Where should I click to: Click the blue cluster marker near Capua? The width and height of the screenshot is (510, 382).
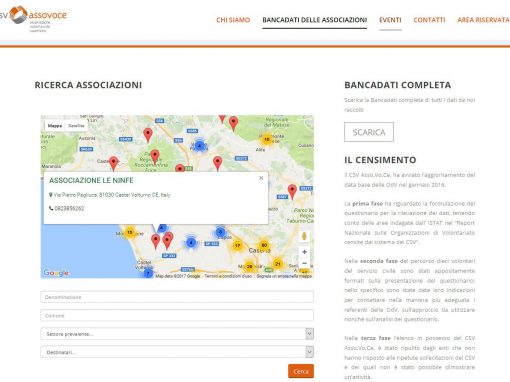pos(220,232)
